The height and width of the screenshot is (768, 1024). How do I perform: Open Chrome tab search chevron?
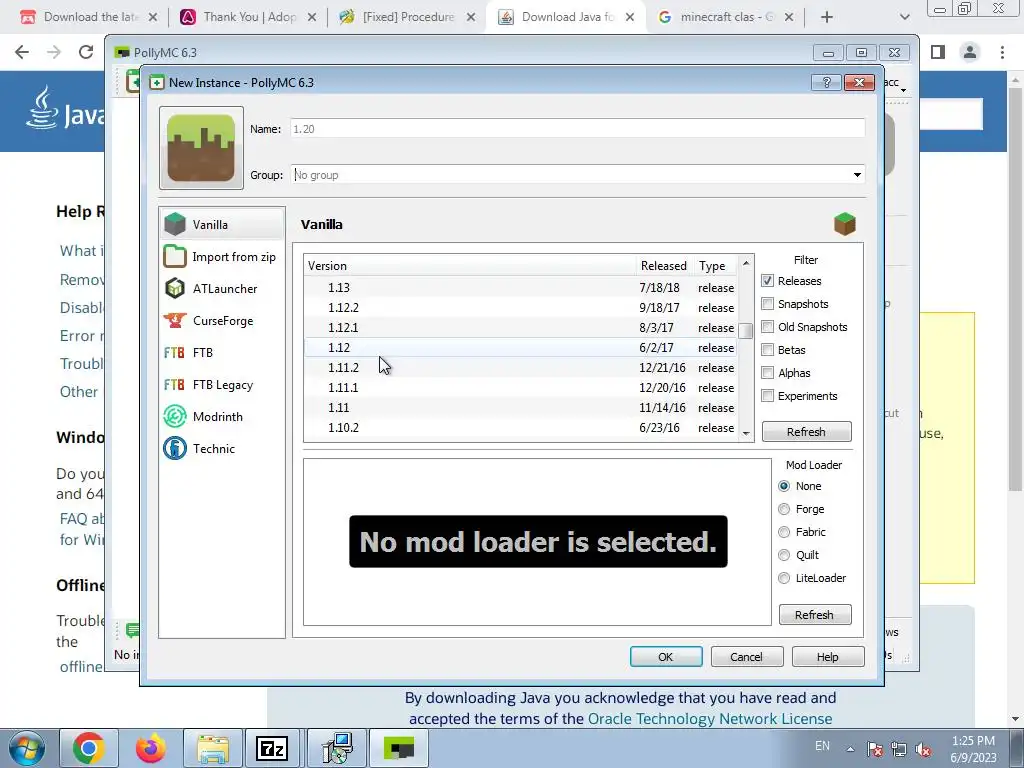(x=904, y=17)
